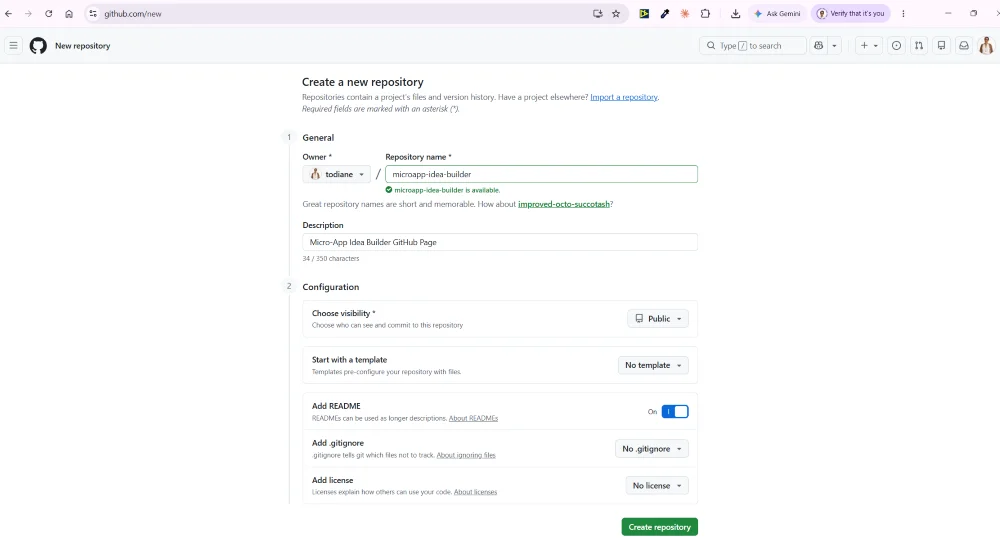
Task: Restore down the browser window
Action: [x=973, y=13]
